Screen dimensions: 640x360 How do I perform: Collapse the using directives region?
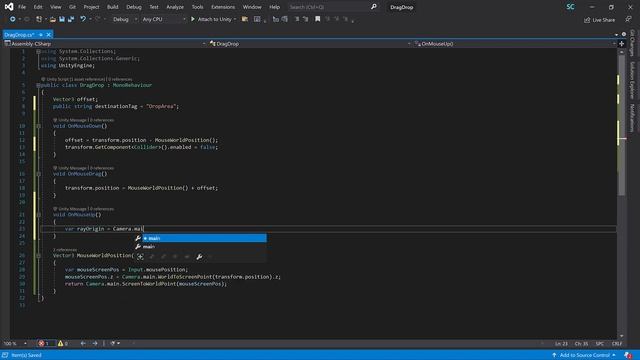point(38,51)
